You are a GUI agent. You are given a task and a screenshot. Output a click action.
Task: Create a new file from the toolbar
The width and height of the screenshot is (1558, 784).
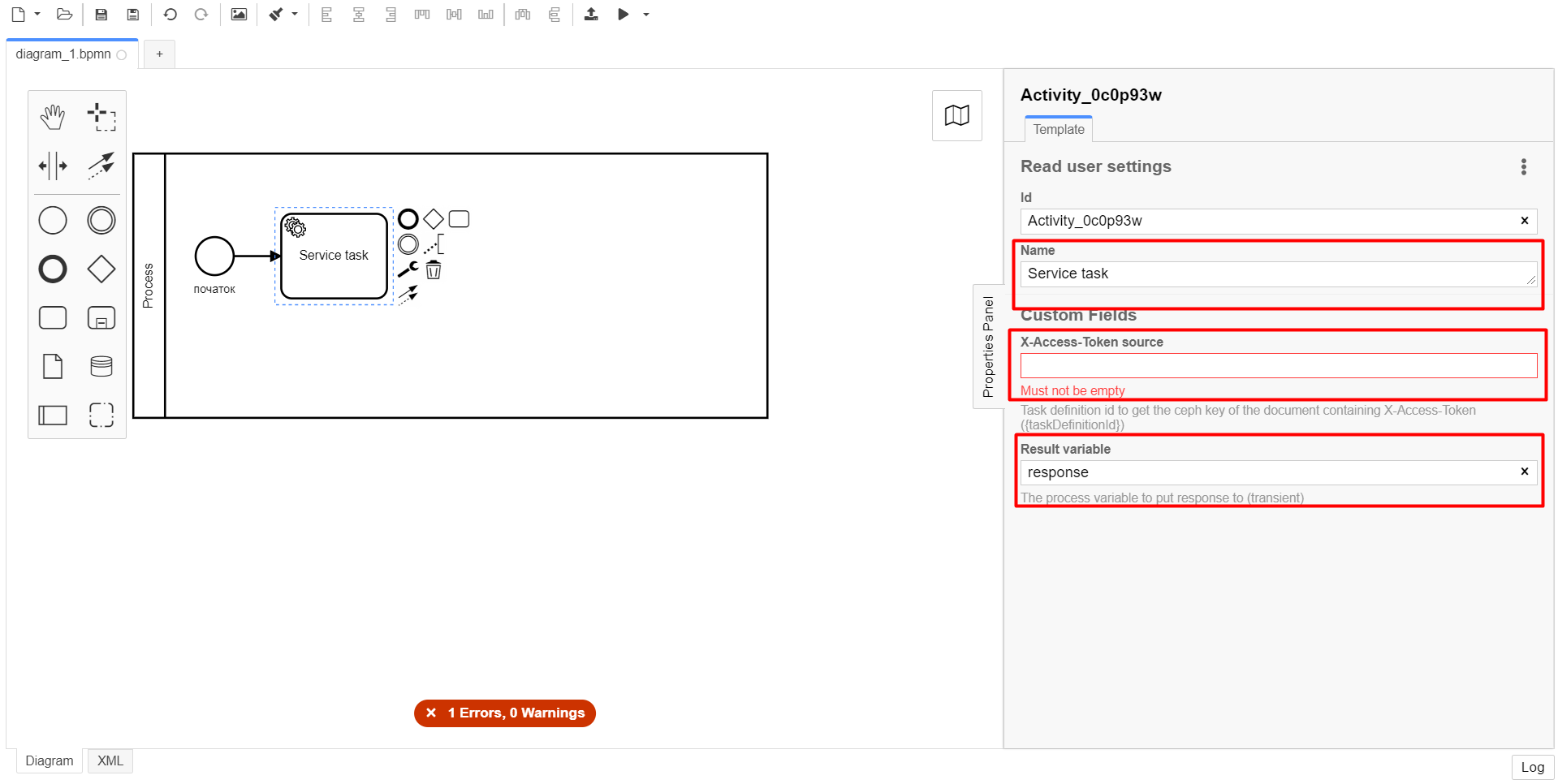point(19,15)
